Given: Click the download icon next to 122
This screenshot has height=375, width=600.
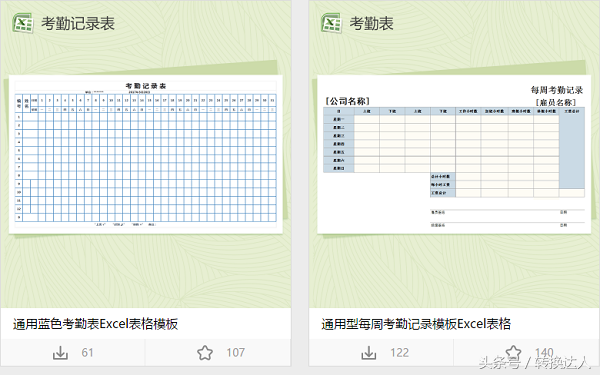Looking at the screenshot, I should pyautogui.click(x=369, y=353).
